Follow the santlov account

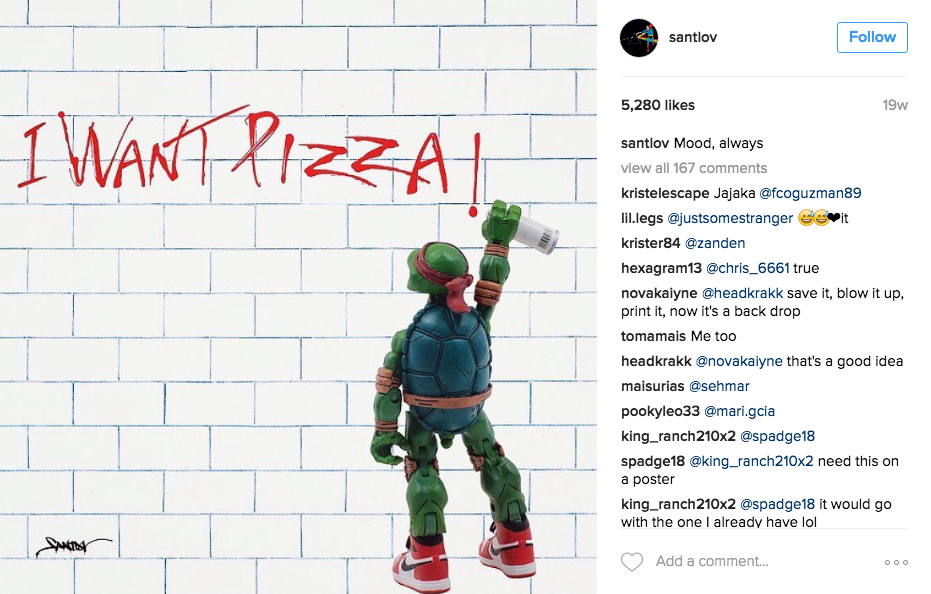click(872, 37)
